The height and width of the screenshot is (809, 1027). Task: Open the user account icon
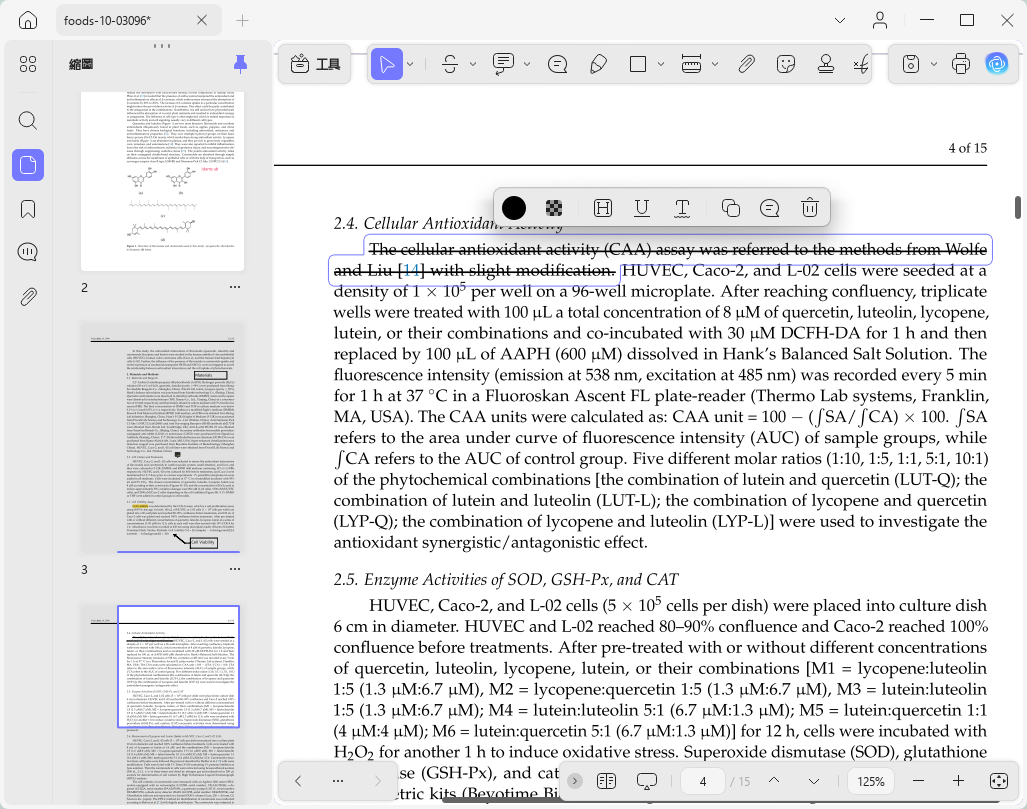880,20
